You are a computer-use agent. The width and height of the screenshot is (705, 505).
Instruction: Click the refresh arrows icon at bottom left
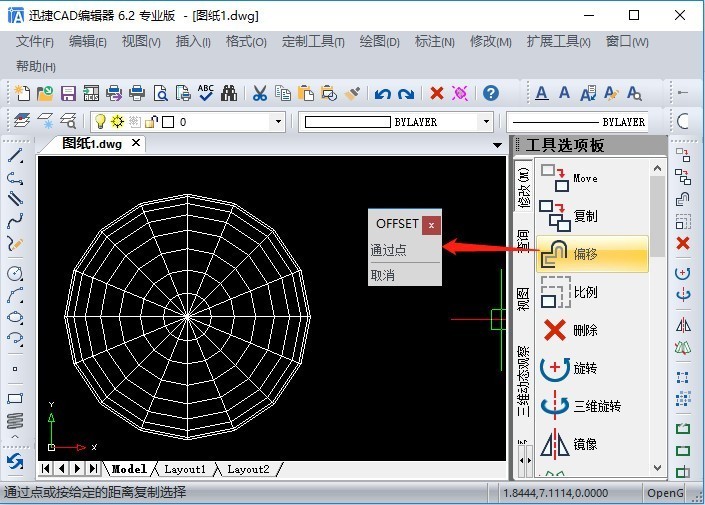pyautogui.click(x=15, y=462)
